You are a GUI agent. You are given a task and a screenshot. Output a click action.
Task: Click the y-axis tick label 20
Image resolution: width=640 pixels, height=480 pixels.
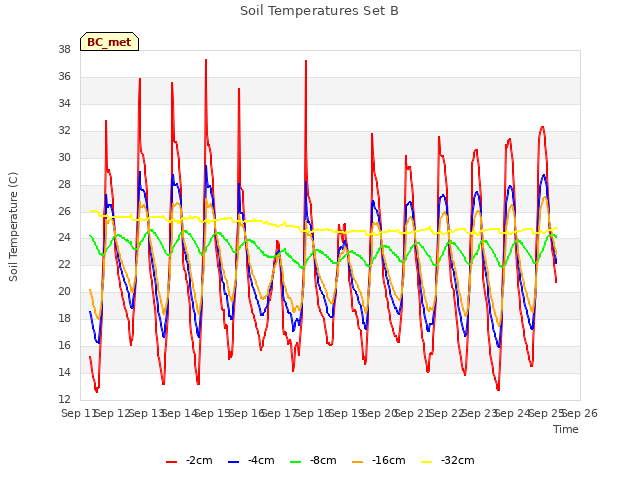[x=64, y=291]
